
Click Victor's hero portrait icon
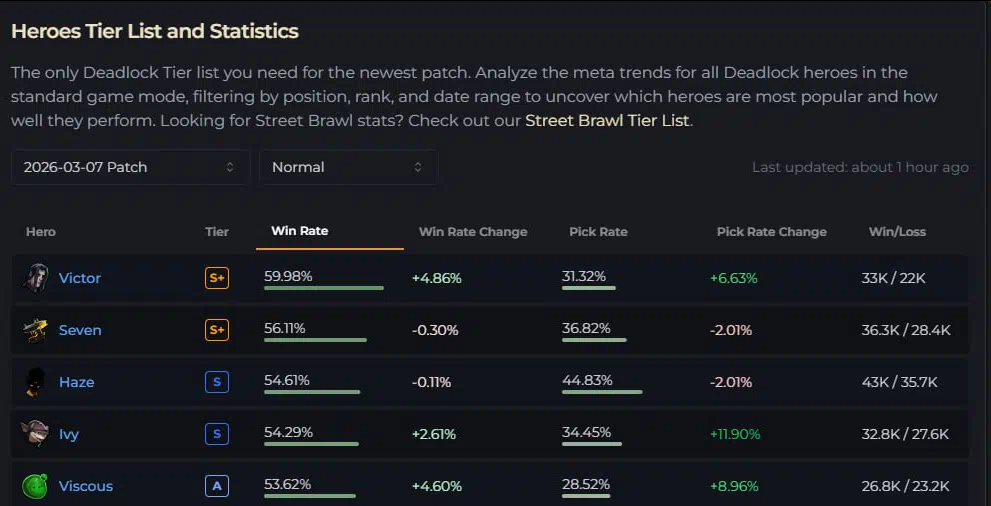pyautogui.click(x=36, y=278)
